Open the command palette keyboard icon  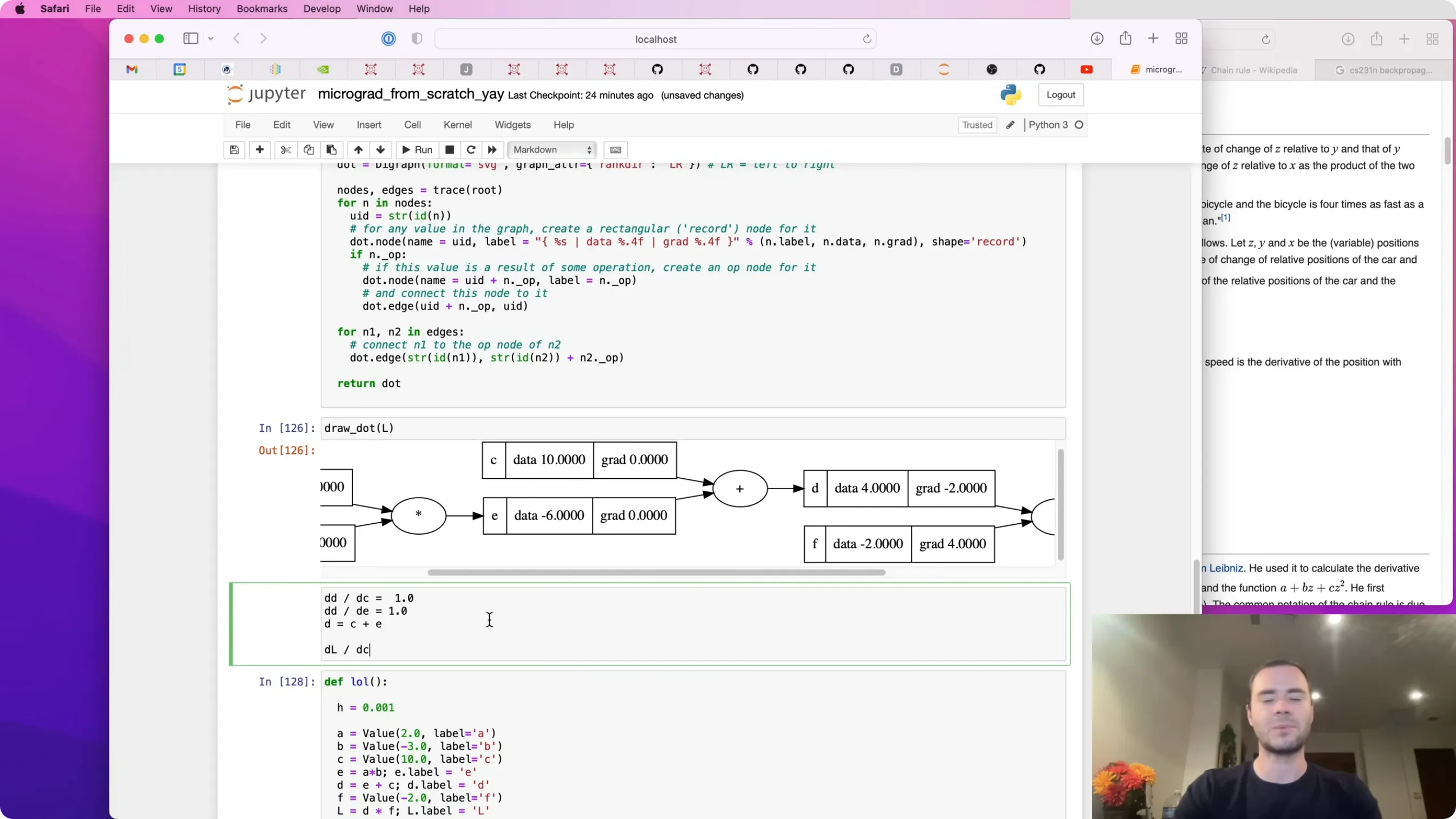click(615, 150)
